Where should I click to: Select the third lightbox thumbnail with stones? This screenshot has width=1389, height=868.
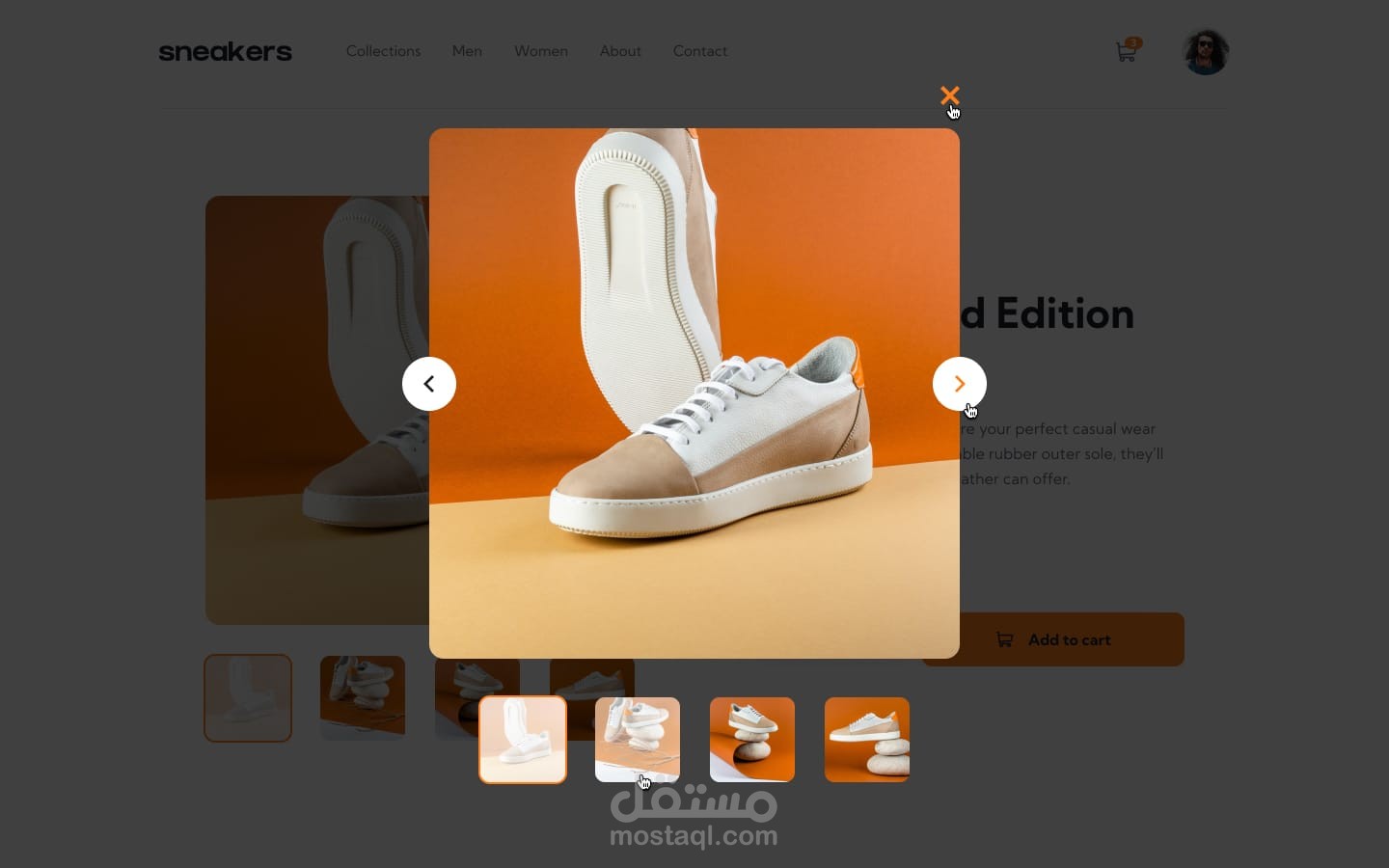[752, 740]
